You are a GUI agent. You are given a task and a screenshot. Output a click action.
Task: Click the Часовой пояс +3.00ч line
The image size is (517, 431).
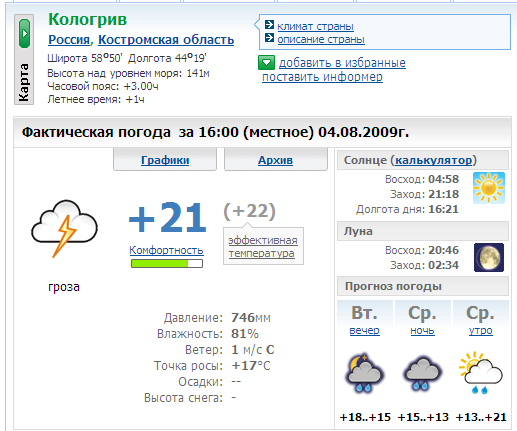[x=103, y=86]
